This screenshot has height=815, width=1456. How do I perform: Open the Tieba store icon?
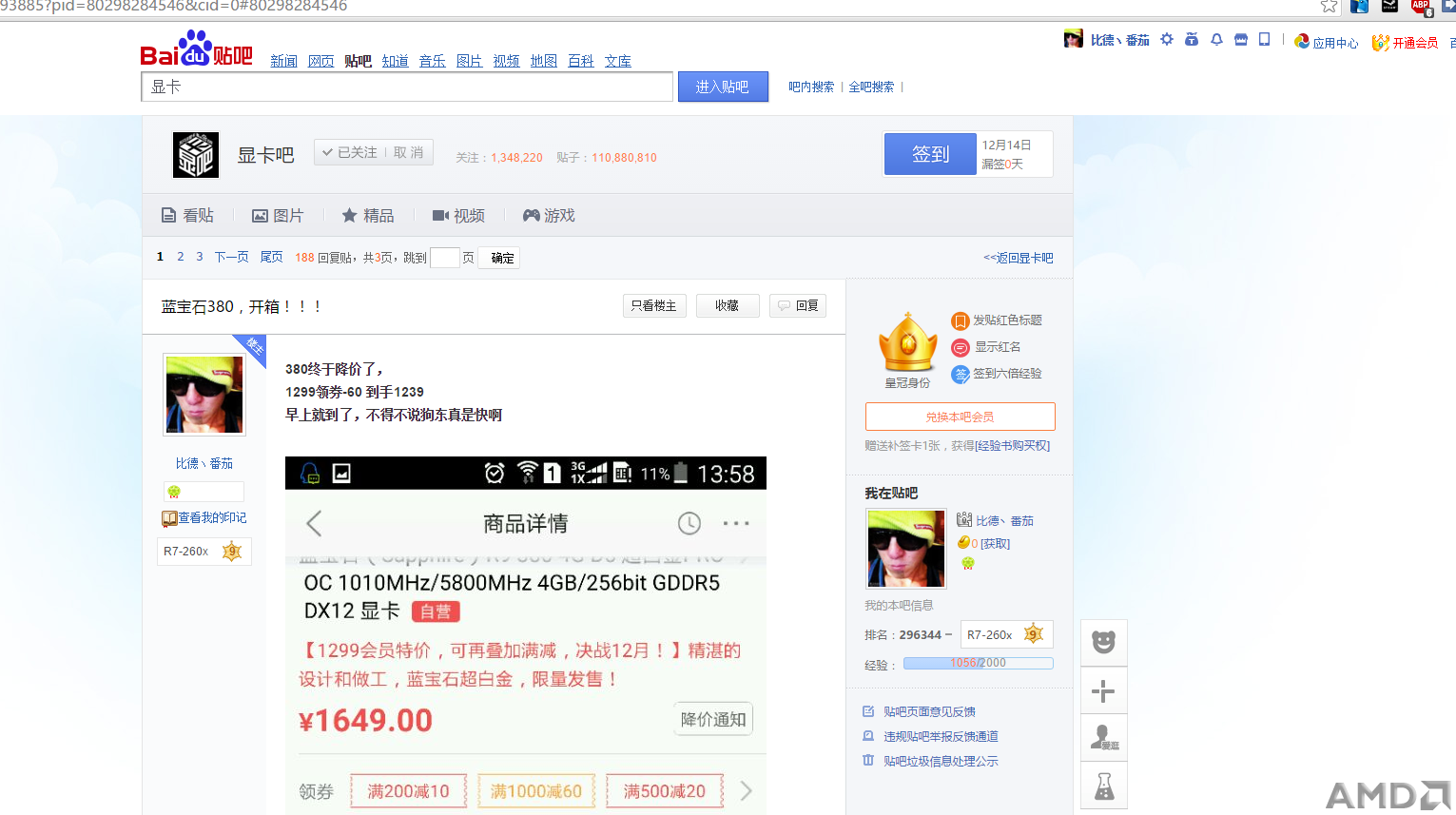pyautogui.click(x=1241, y=40)
